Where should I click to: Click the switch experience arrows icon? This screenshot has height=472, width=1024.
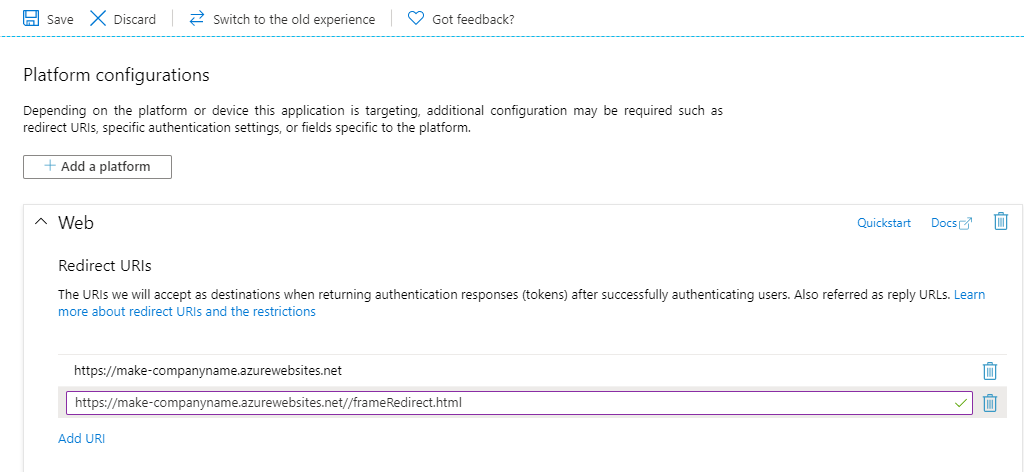[x=197, y=19]
